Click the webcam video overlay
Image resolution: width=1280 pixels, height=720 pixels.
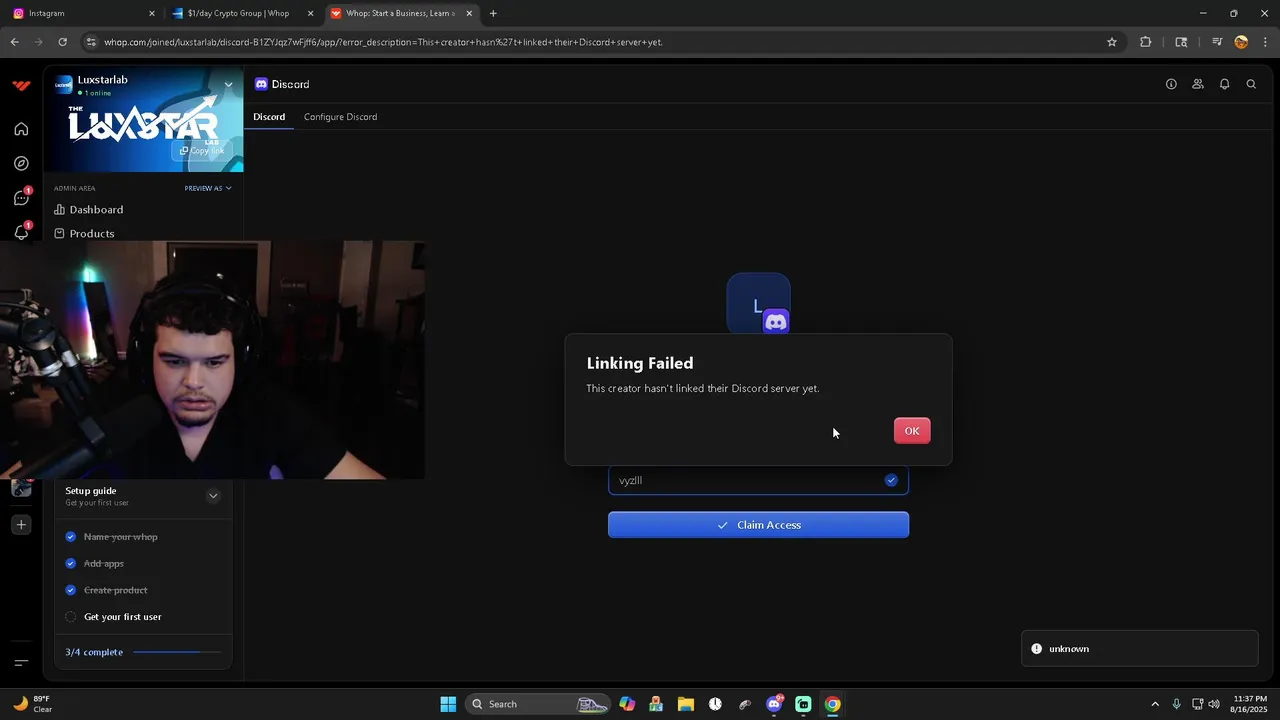[212, 360]
